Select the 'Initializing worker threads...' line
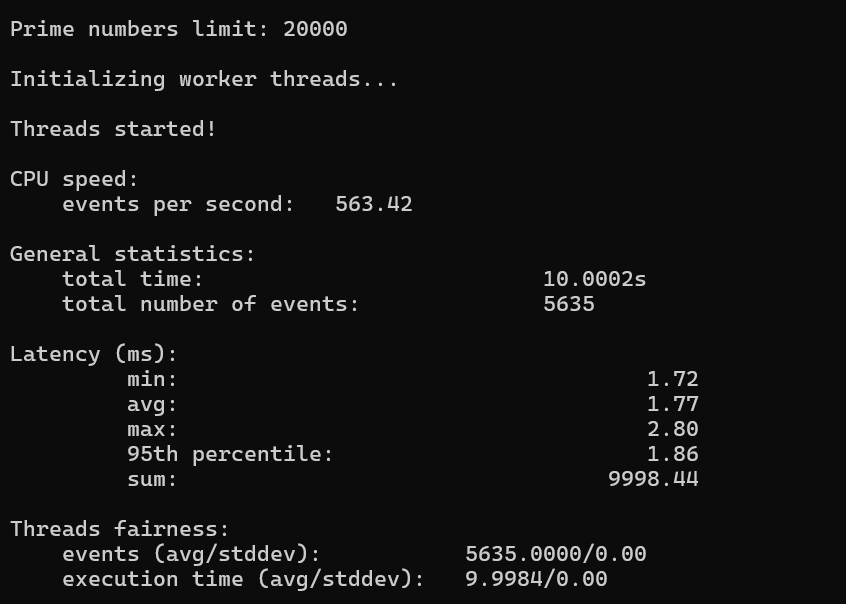Image resolution: width=846 pixels, height=604 pixels. [x=204, y=79]
